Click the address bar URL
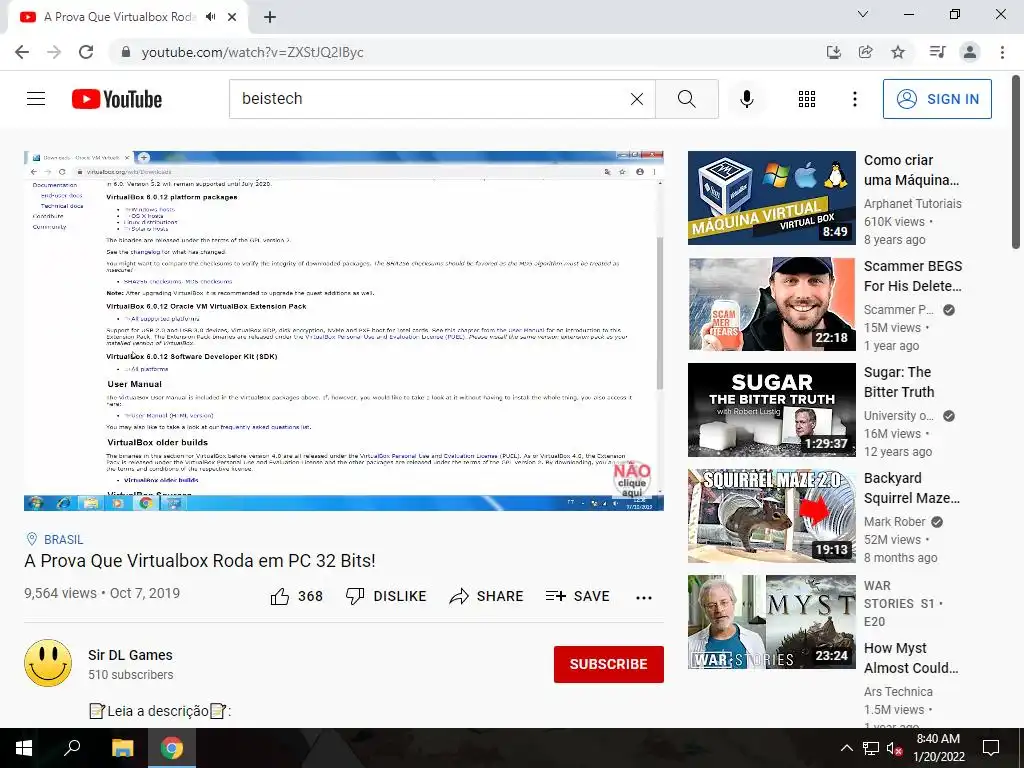1024x768 pixels. tap(252, 52)
